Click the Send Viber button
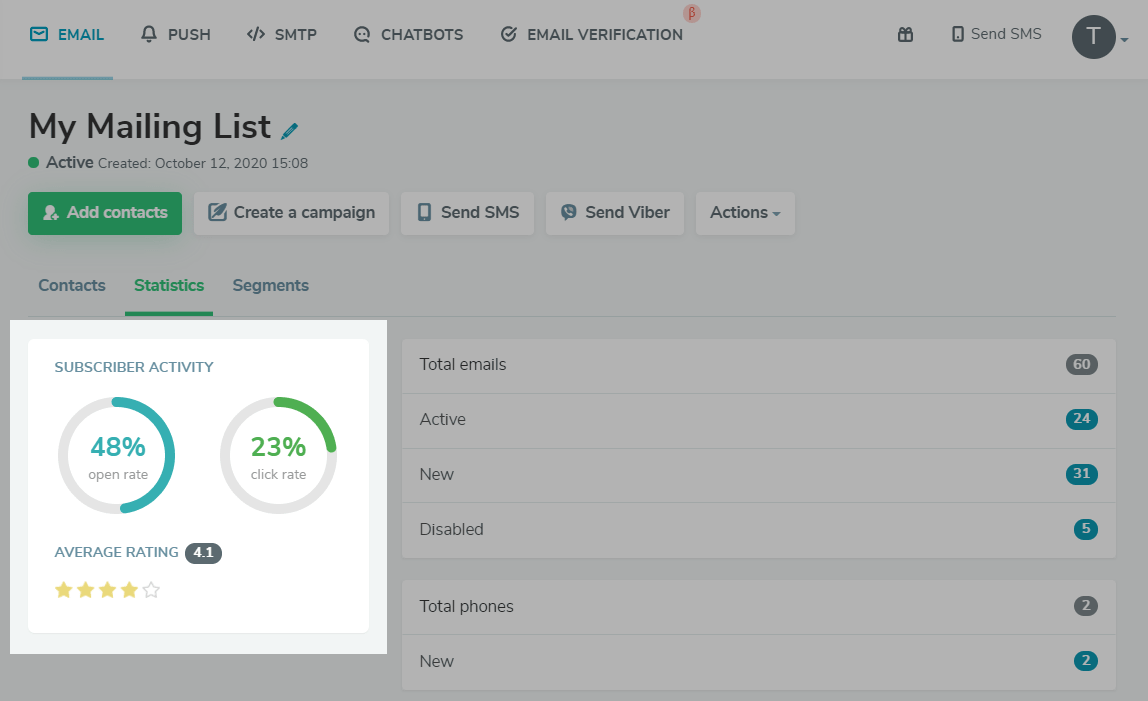This screenshot has height=701, width=1148. click(614, 213)
